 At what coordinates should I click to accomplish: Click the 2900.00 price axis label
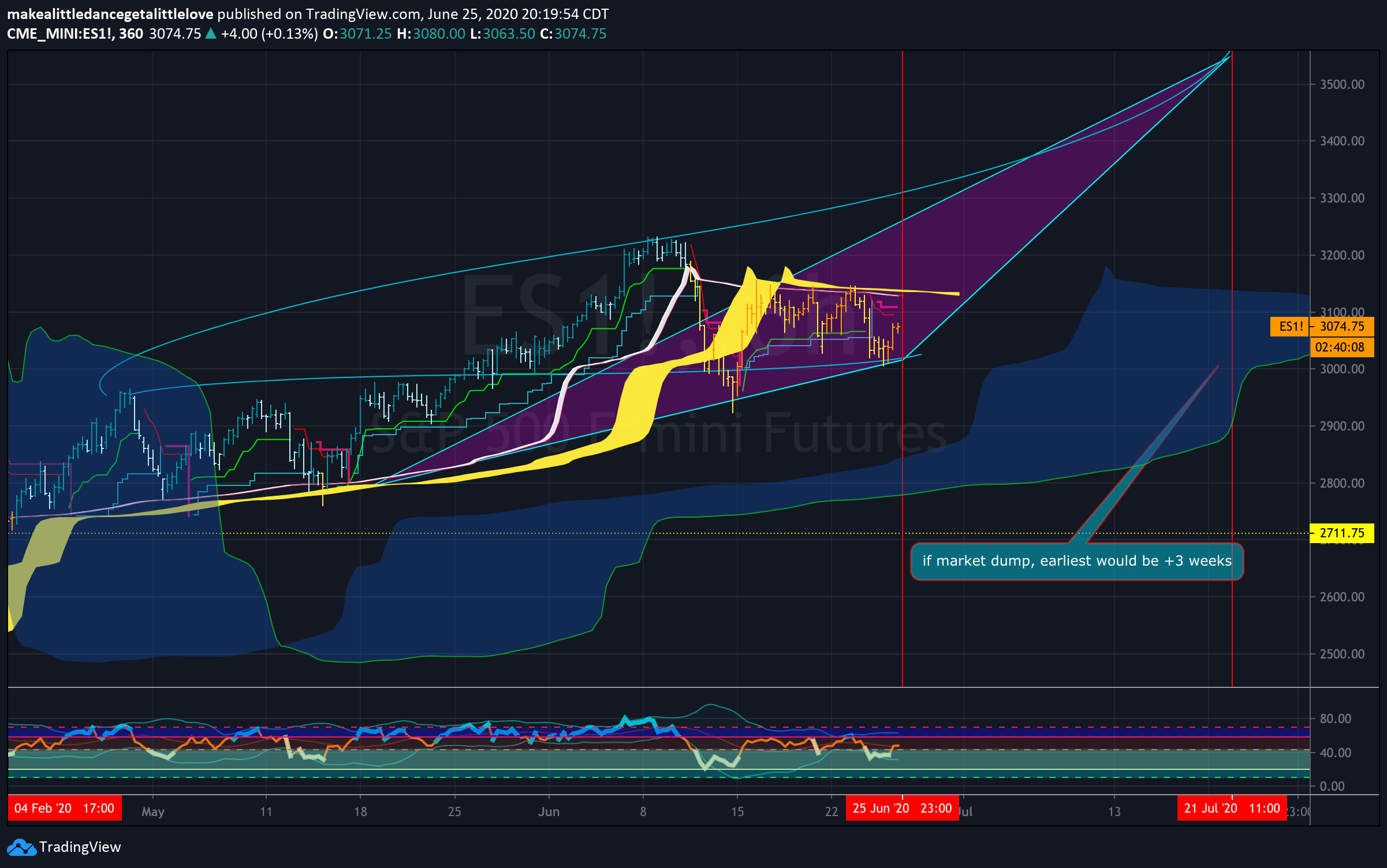(x=1342, y=426)
